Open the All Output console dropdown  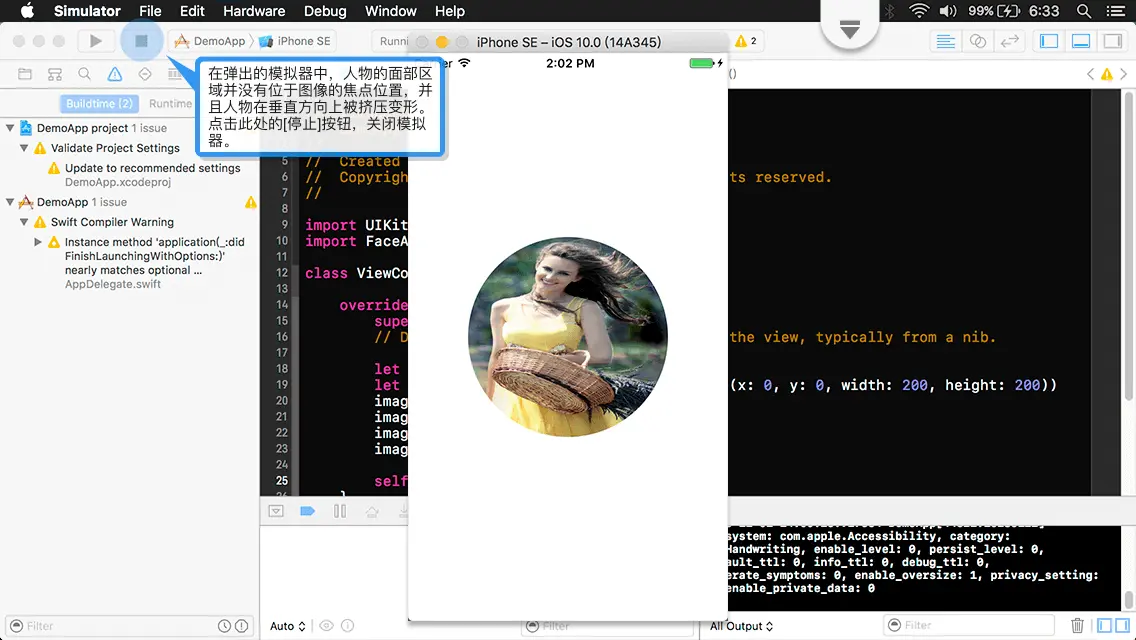click(x=741, y=626)
